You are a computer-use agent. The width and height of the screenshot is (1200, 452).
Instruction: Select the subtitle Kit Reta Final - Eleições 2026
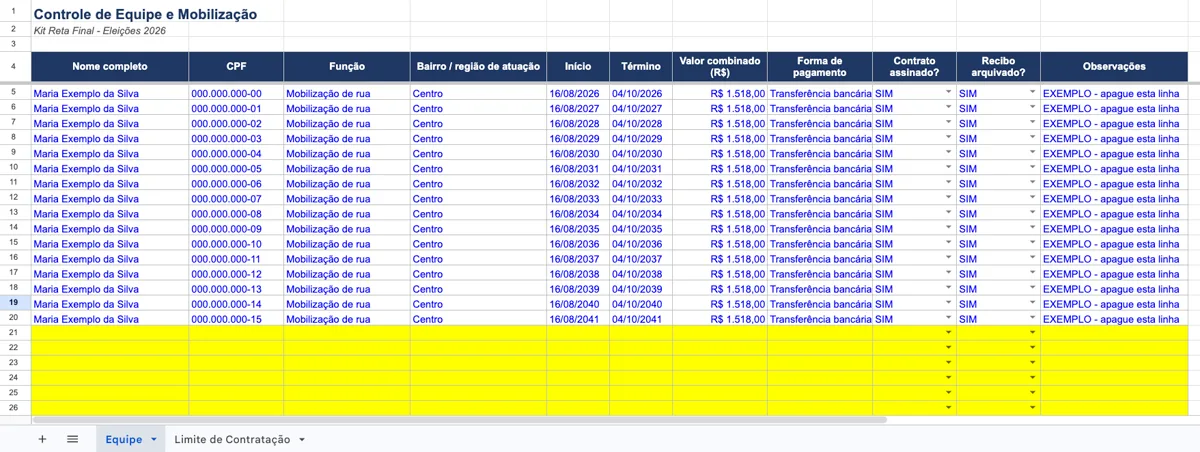click(100, 31)
